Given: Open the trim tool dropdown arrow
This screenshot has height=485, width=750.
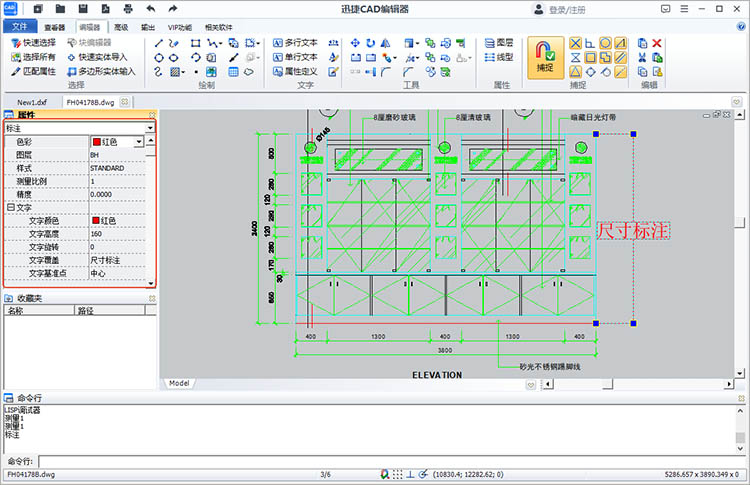Looking at the screenshot, I should click(x=417, y=58).
